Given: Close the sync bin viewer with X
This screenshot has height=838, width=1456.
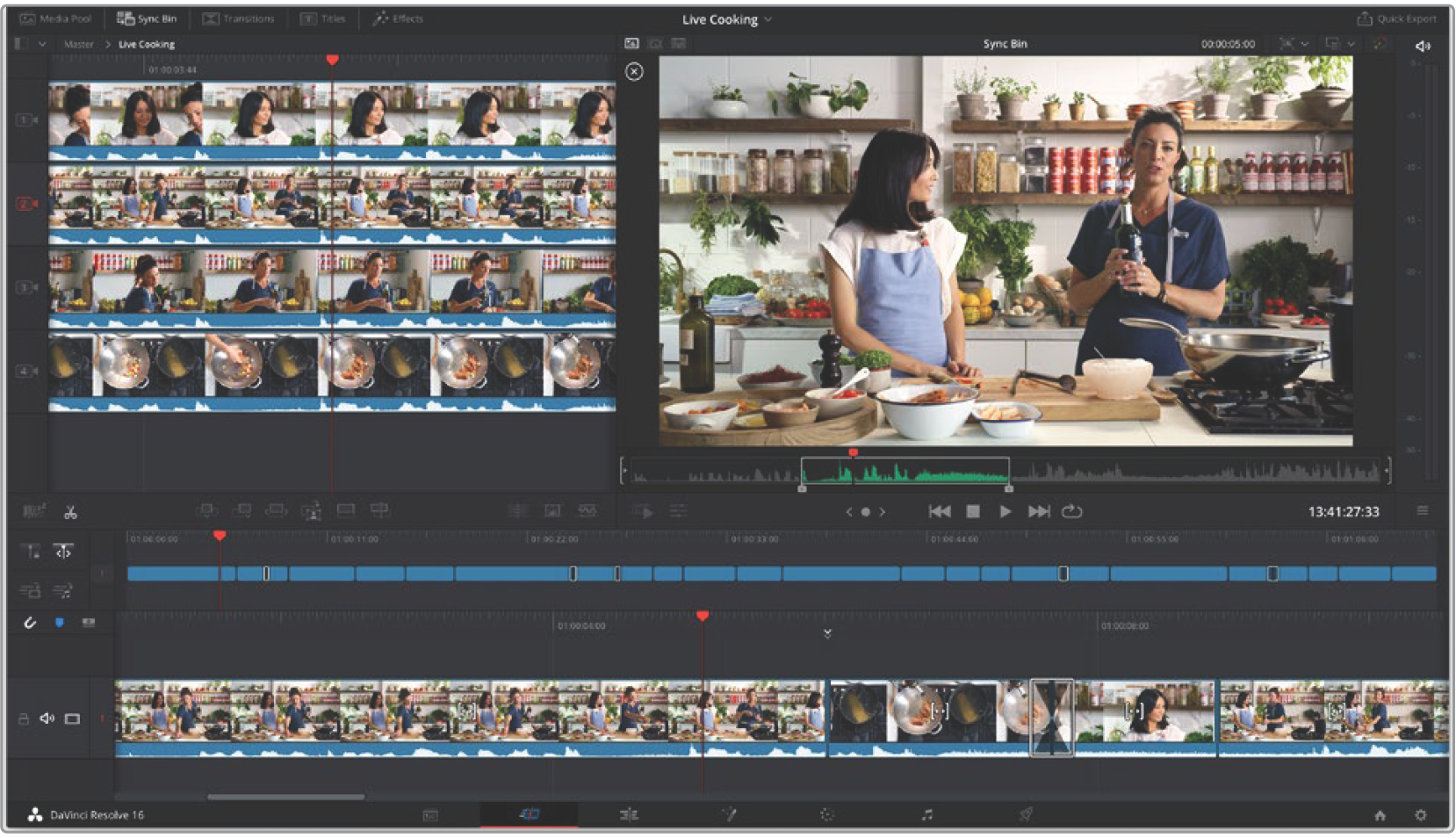Looking at the screenshot, I should [x=634, y=72].
